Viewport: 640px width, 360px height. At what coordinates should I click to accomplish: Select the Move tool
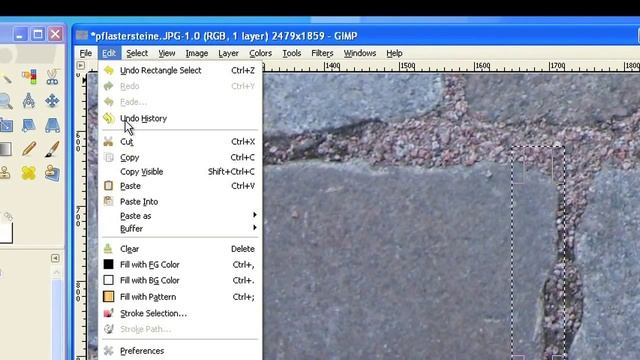click(52, 100)
